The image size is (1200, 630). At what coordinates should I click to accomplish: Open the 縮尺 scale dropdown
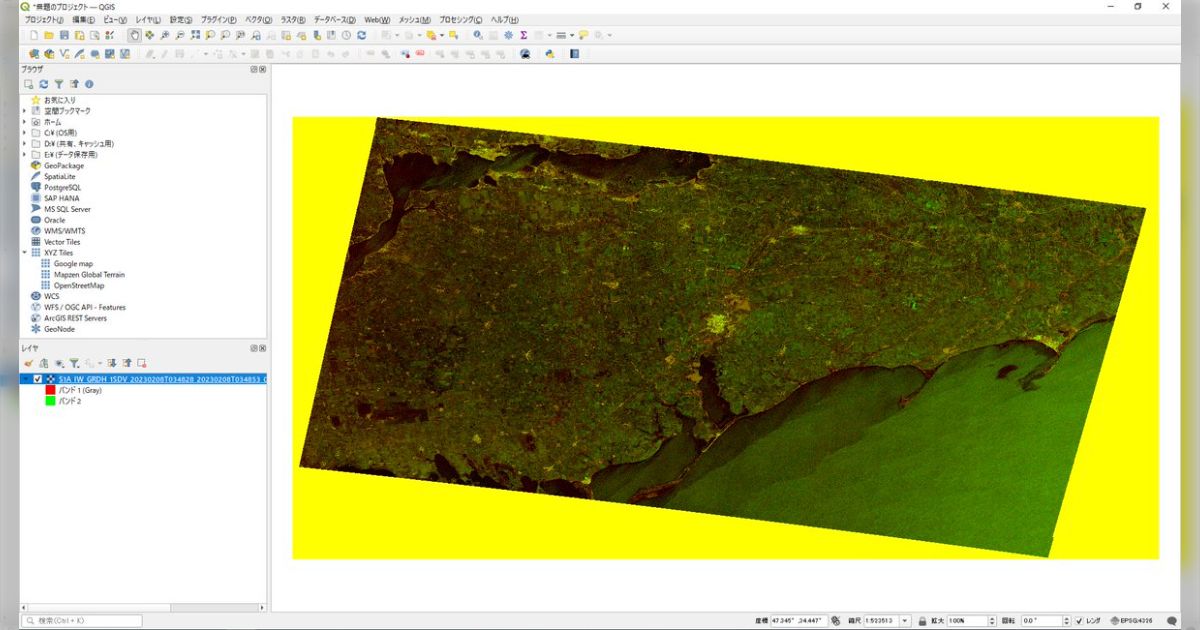[x=905, y=621]
